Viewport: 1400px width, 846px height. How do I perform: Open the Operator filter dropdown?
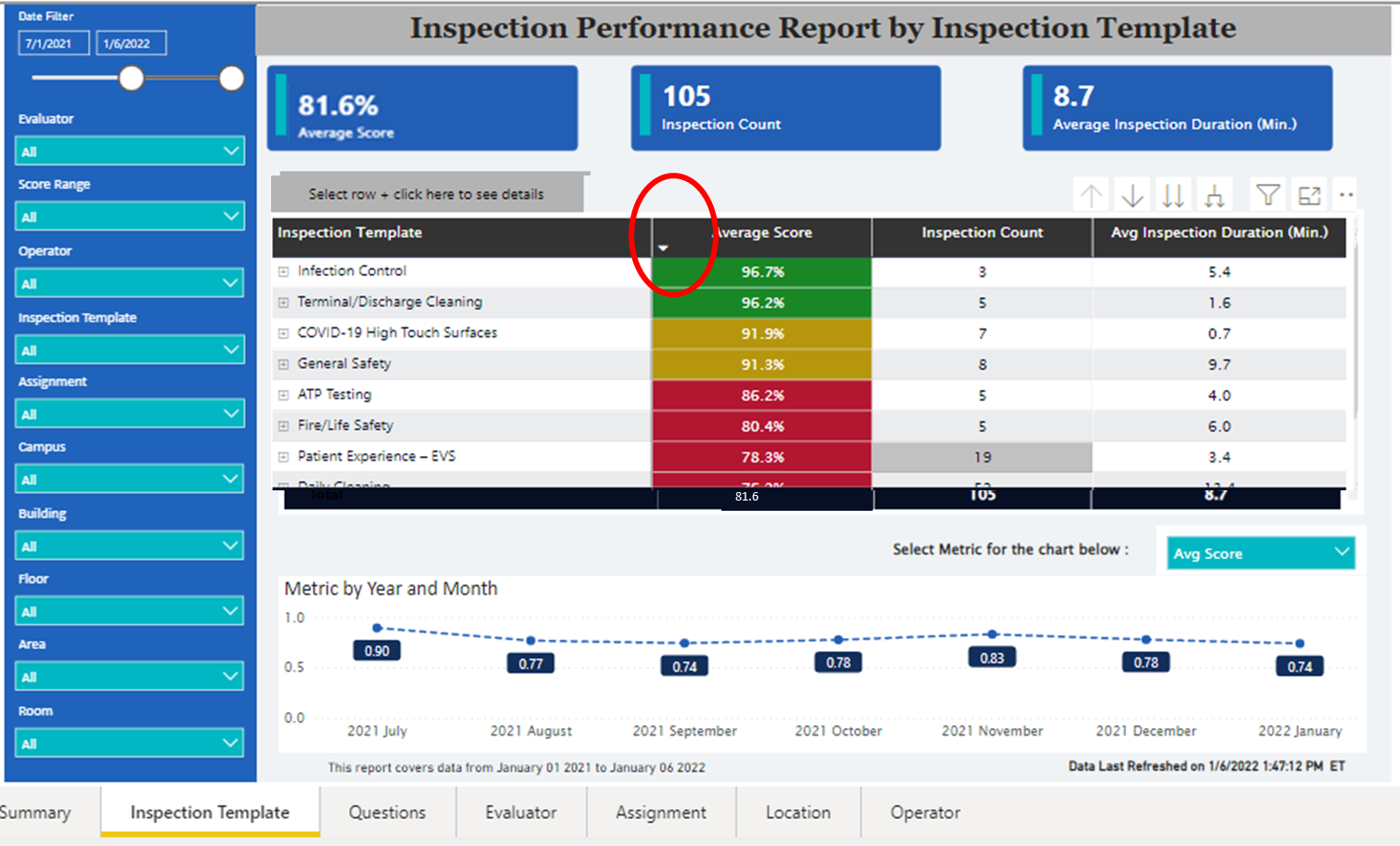129,282
